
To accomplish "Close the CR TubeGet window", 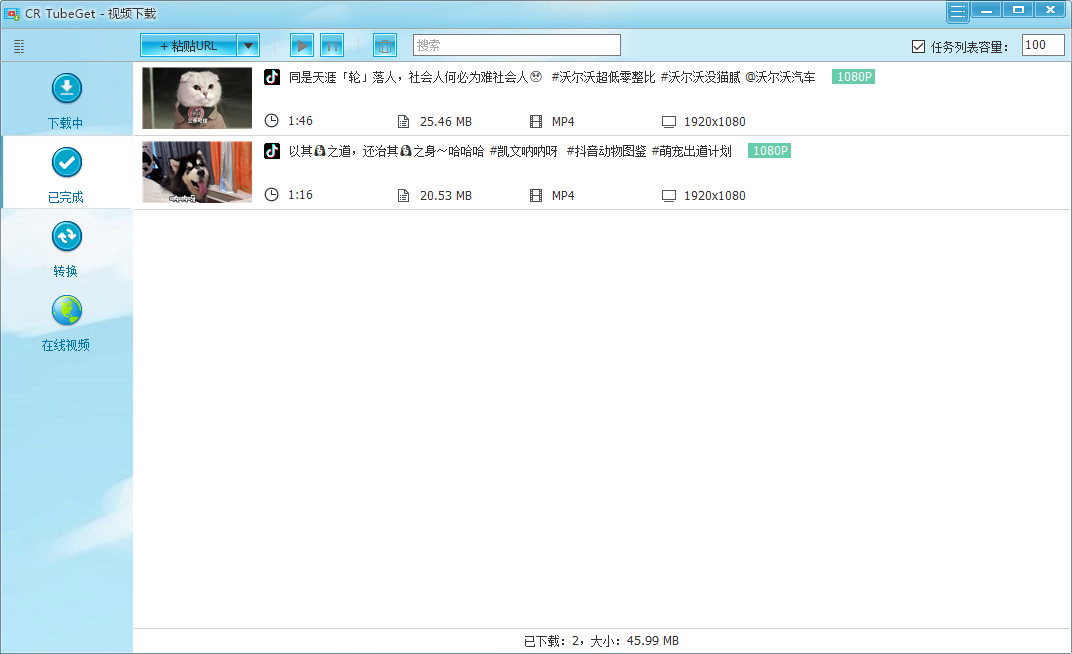I will pos(1051,10).
